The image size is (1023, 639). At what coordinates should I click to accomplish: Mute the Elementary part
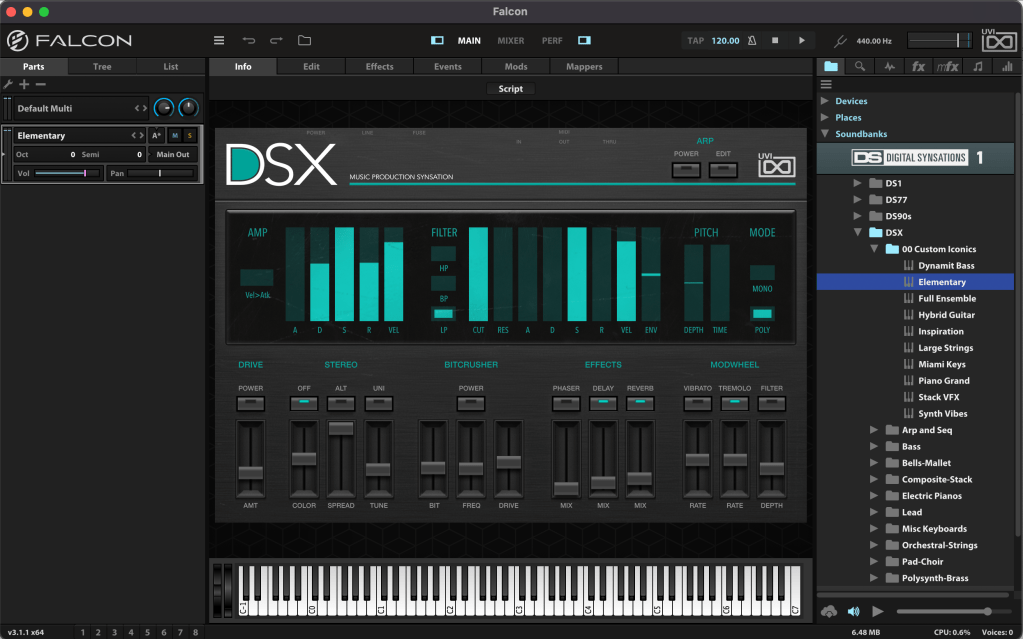(174, 135)
